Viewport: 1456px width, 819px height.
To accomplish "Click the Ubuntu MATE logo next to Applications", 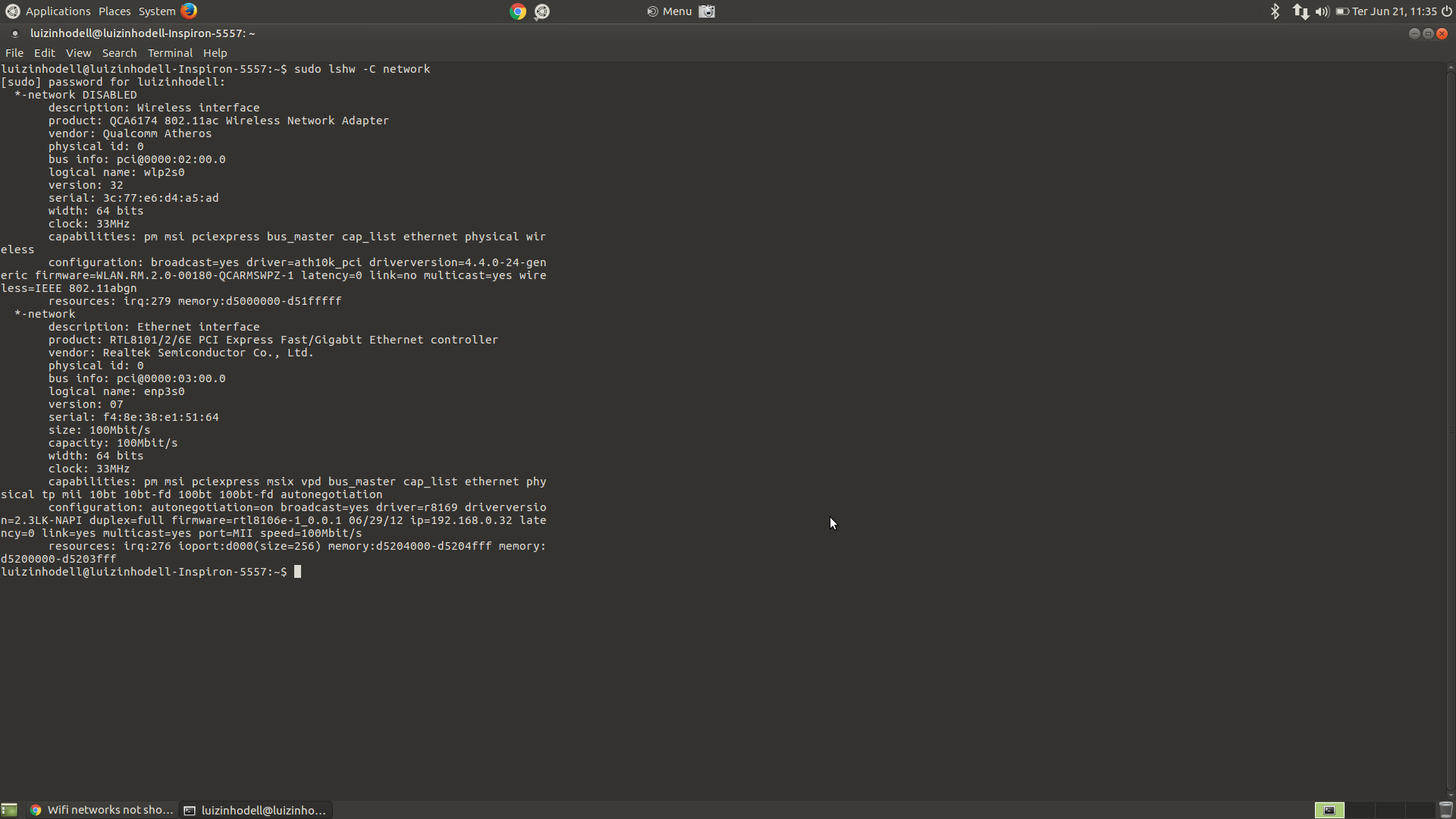I will coord(13,11).
